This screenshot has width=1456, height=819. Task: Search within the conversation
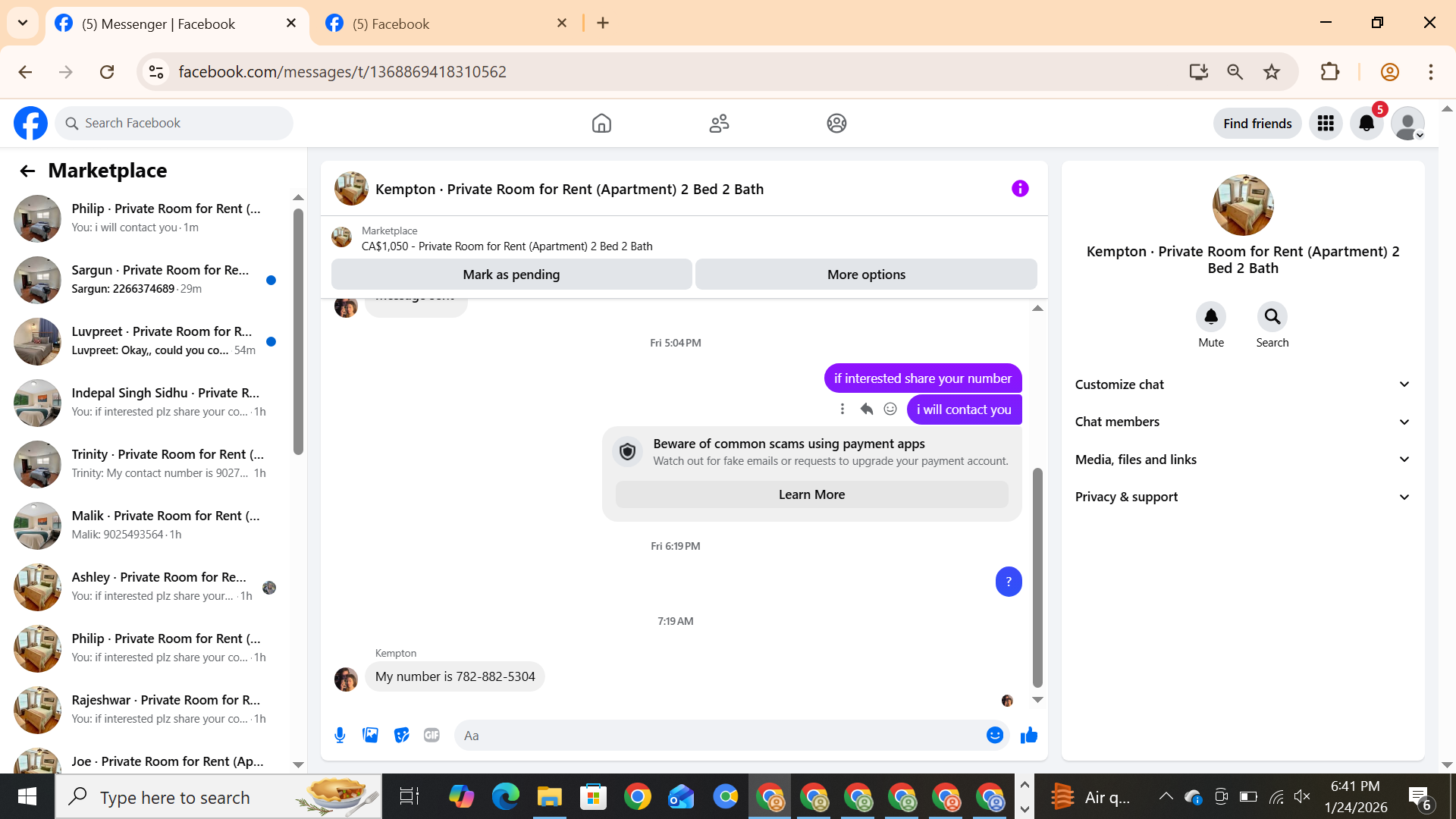[1272, 317]
